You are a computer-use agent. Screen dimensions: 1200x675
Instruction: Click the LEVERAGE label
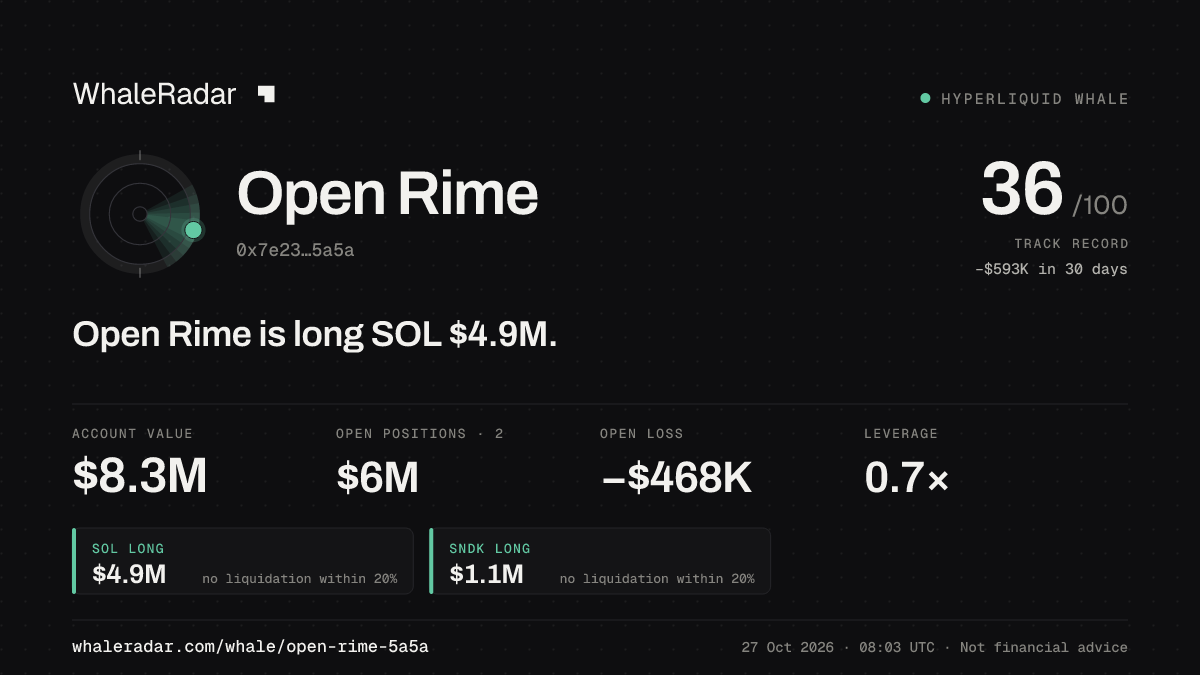point(901,434)
